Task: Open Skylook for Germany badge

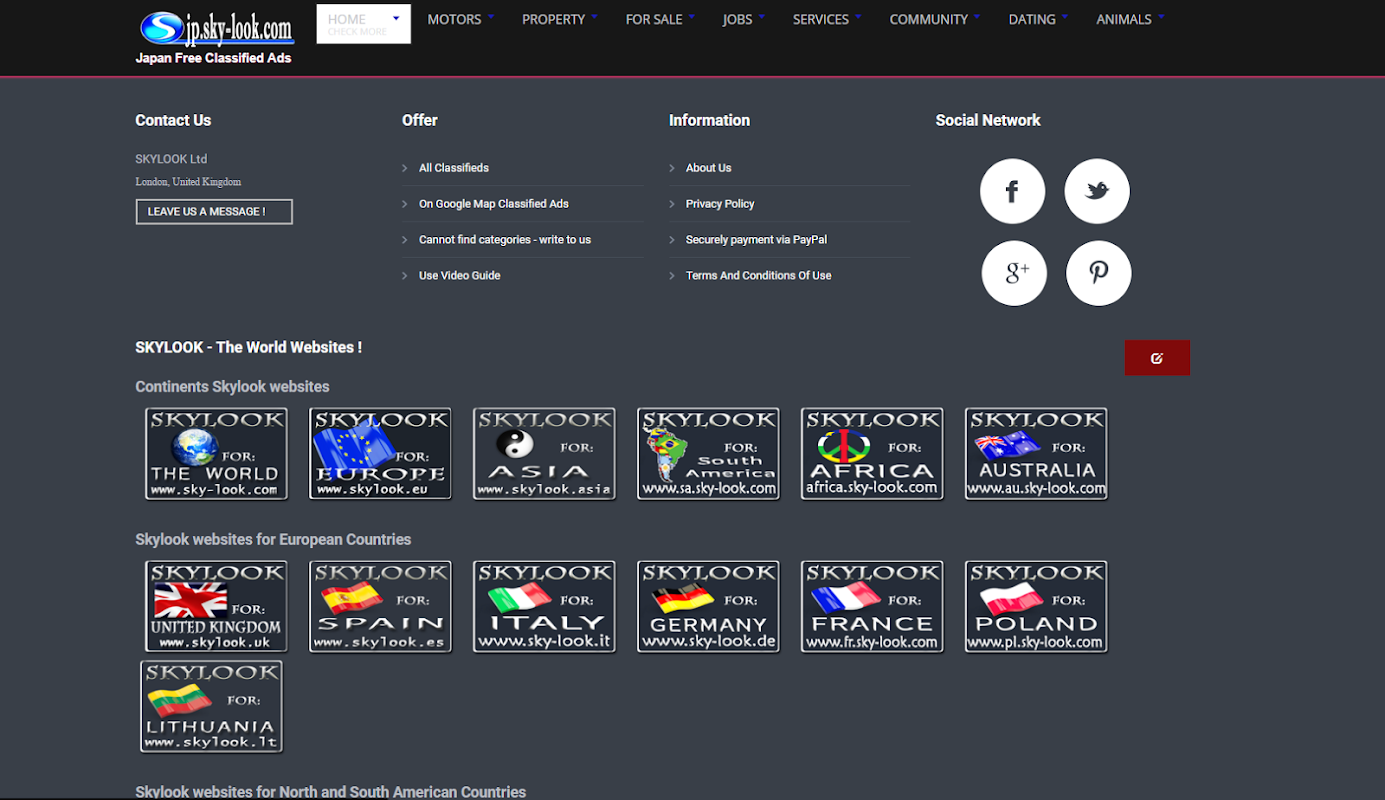Action: (x=708, y=606)
